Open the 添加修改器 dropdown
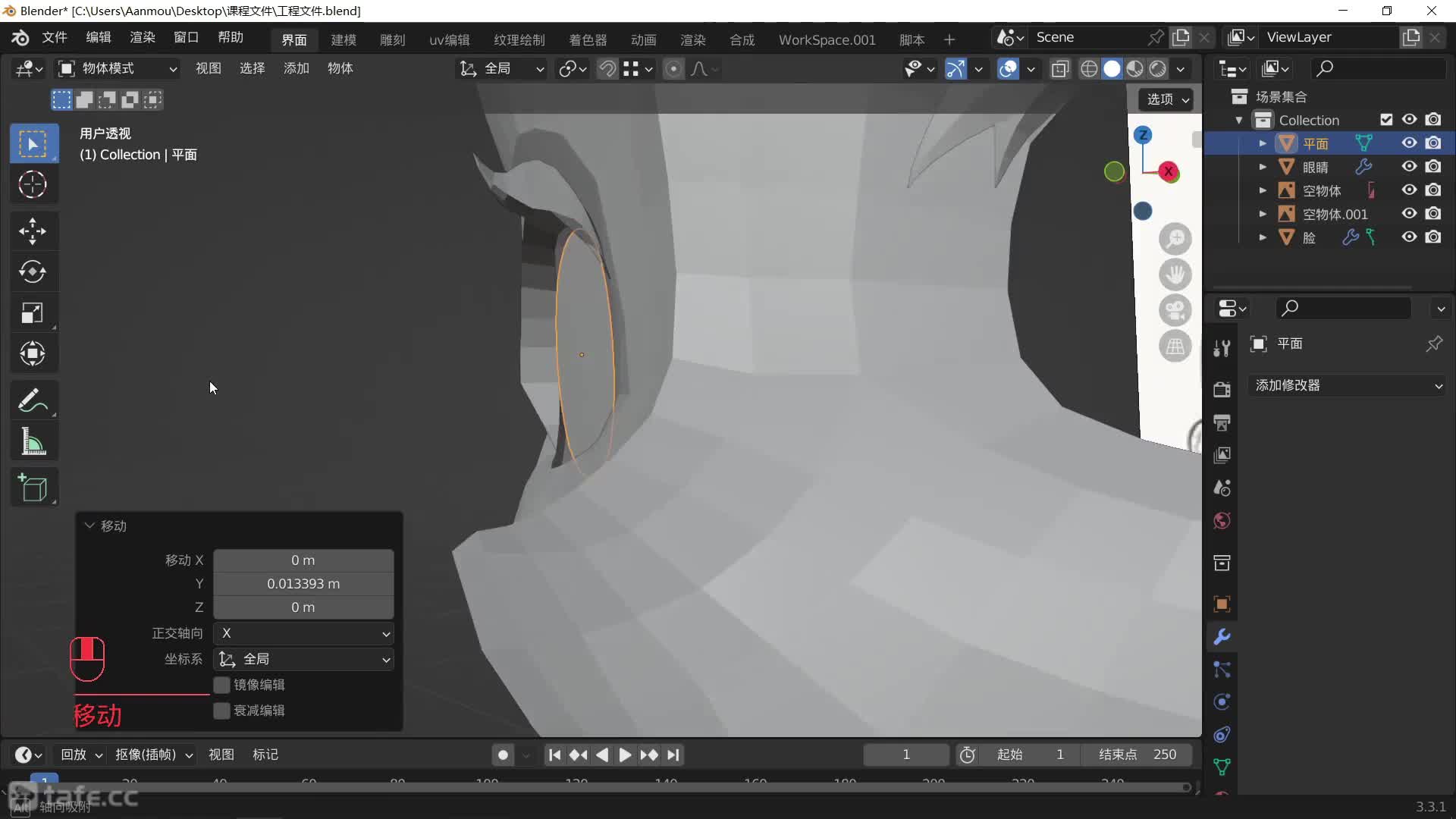The width and height of the screenshot is (1456, 819). coord(1348,385)
